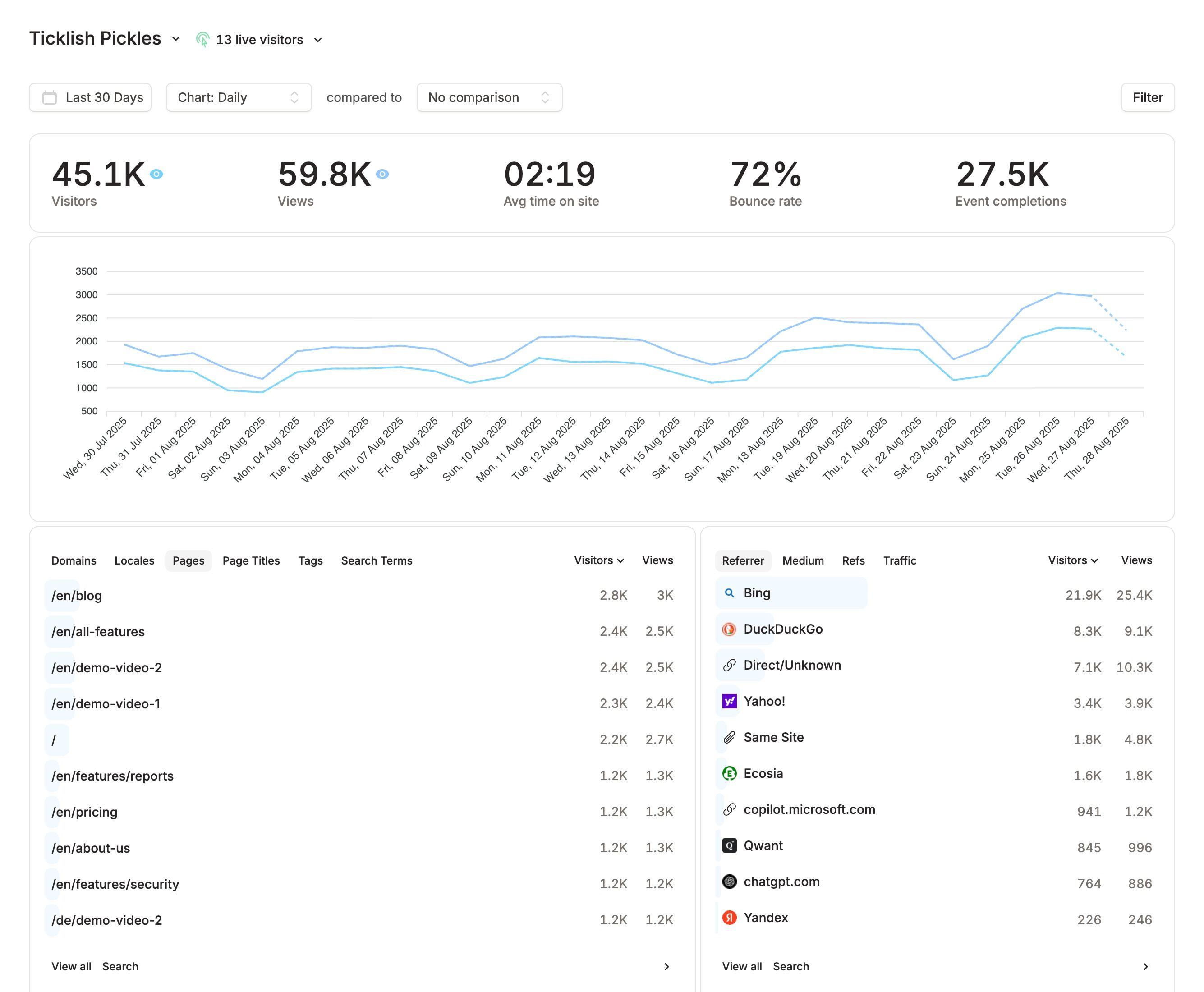This screenshot has height=992, width=1204.
Task: Toggle the live visitors pulse indicator
Action: tap(203, 39)
